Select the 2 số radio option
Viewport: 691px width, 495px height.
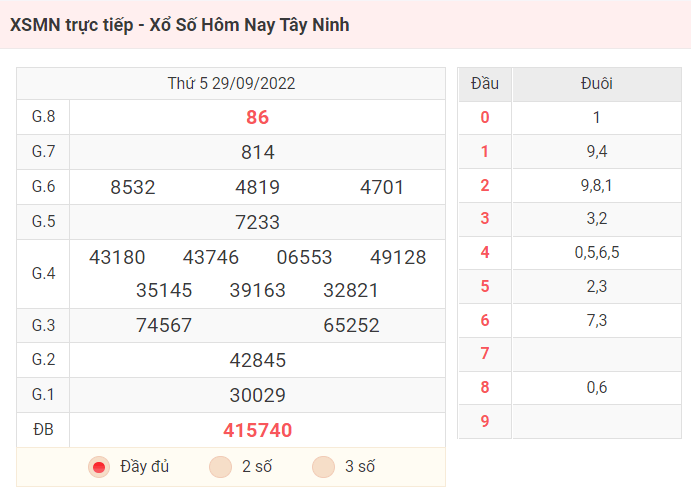click(221, 467)
